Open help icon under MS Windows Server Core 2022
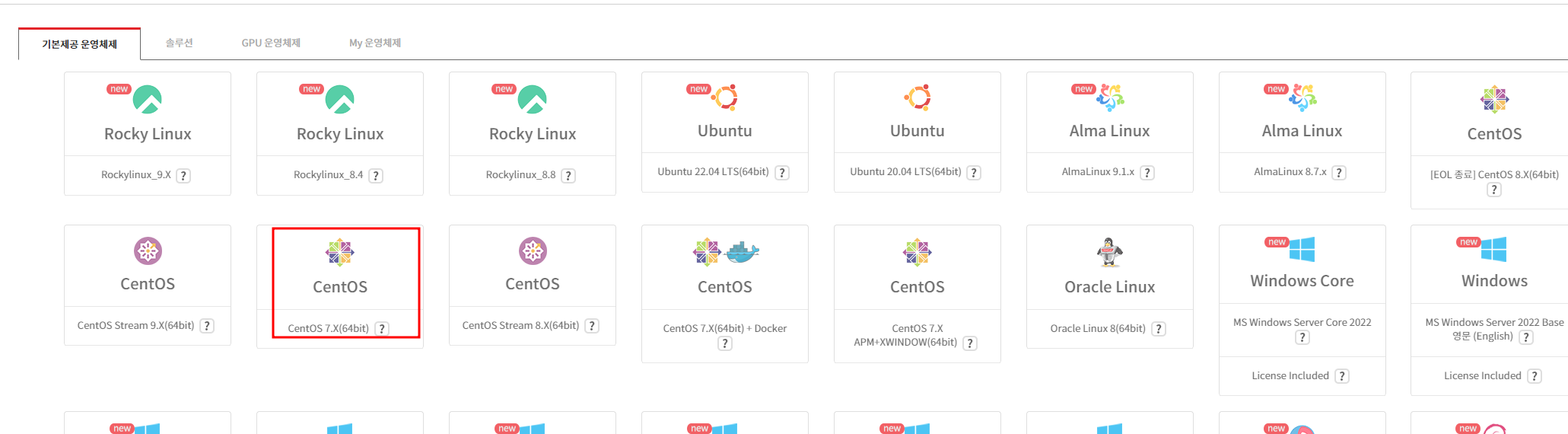The height and width of the screenshot is (434, 1568). pos(1302,337)
